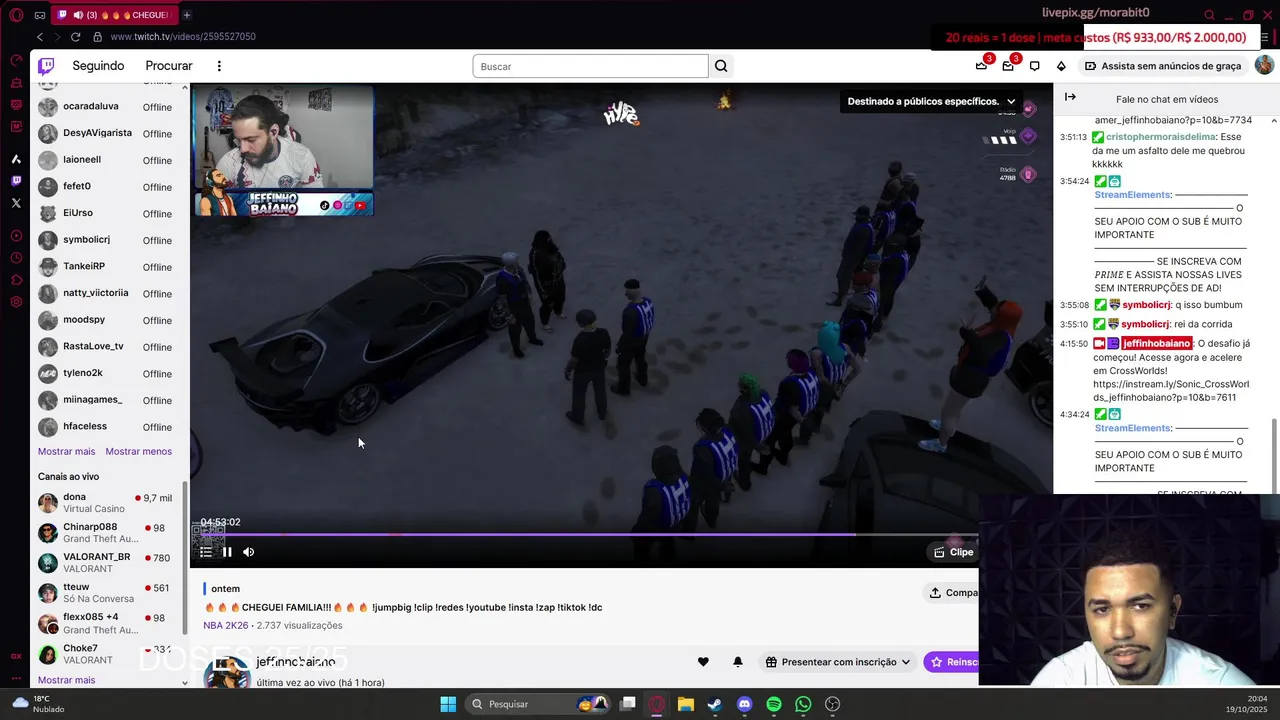
Task: Collapse followed channels with 'Mostrar menos'
Action: 139,451
